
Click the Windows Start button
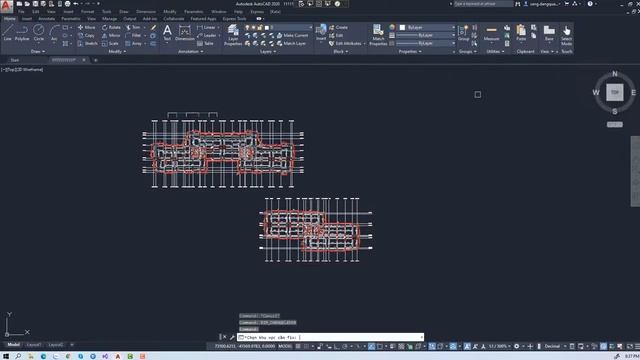[x=6, y=356]
